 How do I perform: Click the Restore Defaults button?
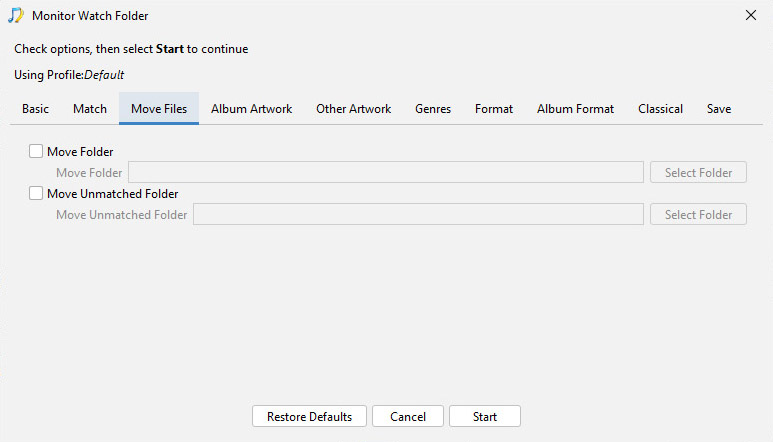point(309,416)
